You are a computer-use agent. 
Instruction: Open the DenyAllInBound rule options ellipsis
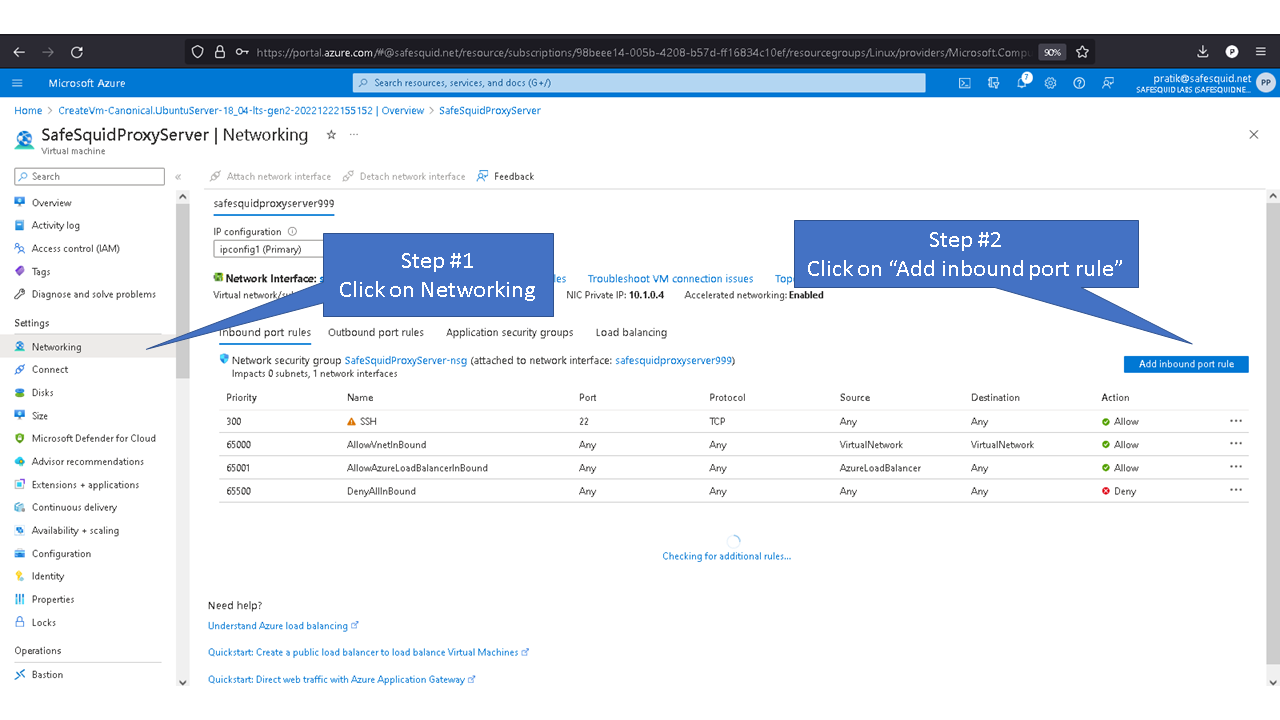1236,490
